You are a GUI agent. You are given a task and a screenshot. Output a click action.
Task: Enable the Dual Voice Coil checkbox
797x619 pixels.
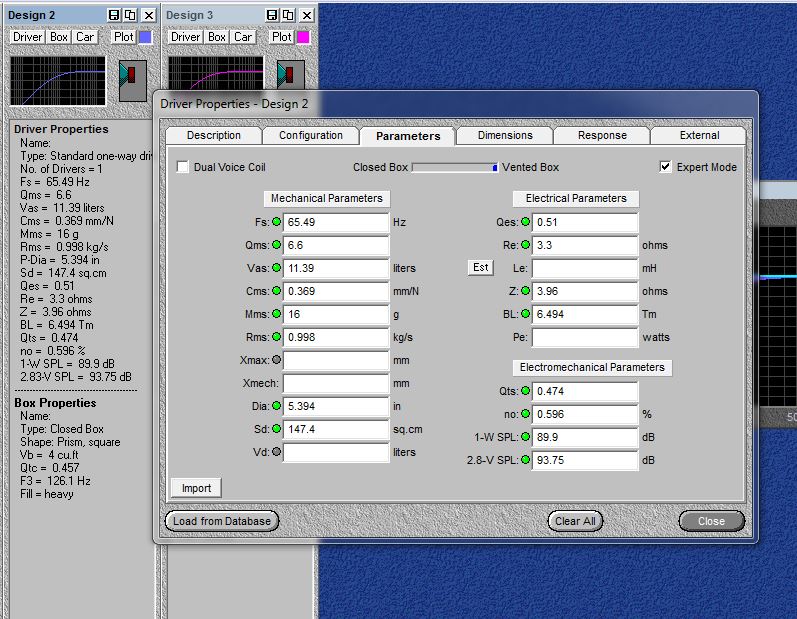(182, 167)
